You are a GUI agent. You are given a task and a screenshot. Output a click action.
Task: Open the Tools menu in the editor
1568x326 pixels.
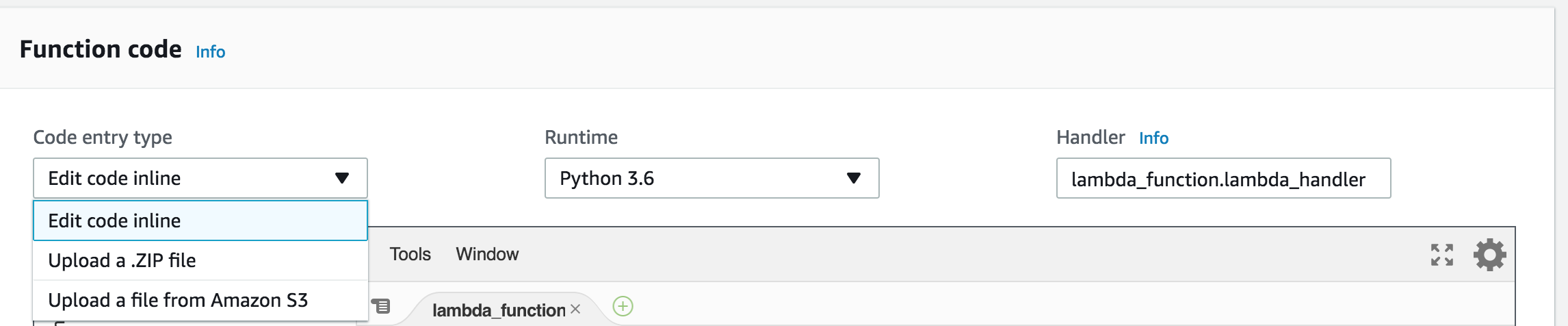(410, 254)
